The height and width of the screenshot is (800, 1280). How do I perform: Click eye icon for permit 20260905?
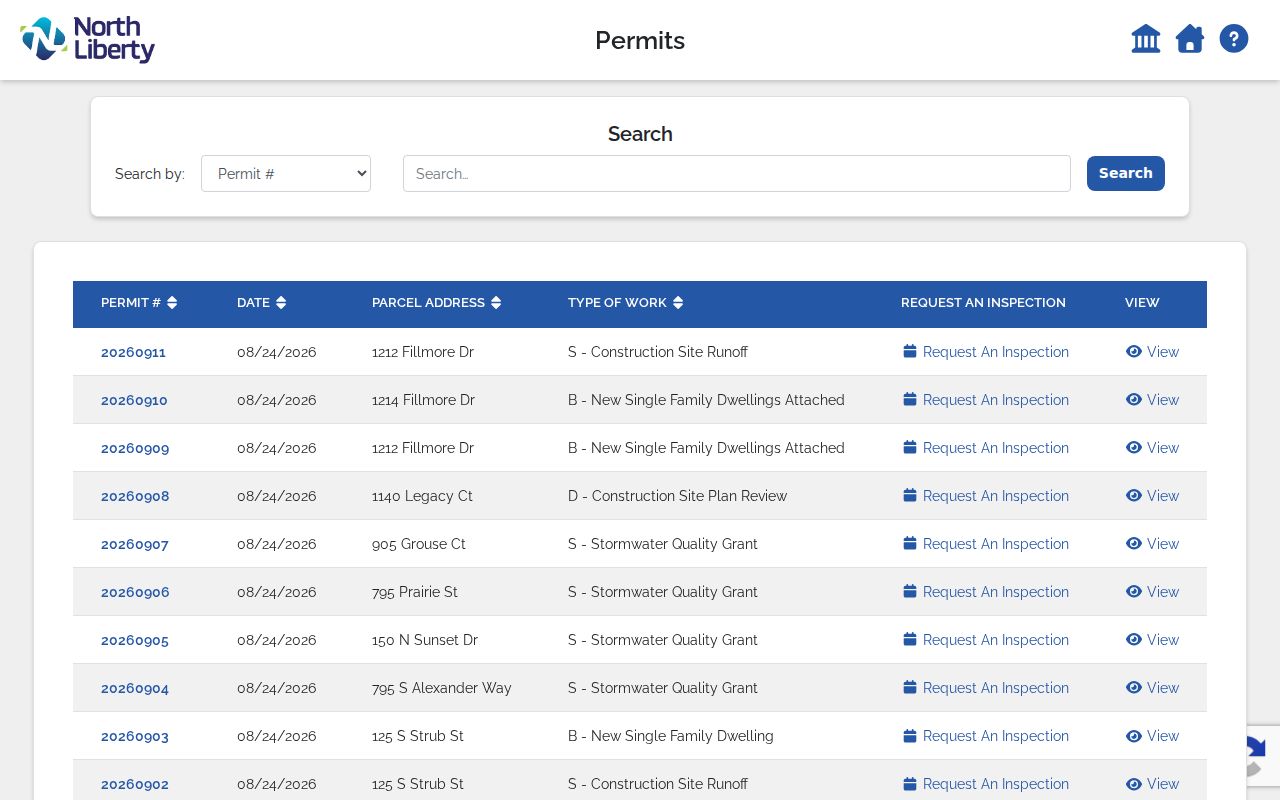click(x=1134, y=639)
